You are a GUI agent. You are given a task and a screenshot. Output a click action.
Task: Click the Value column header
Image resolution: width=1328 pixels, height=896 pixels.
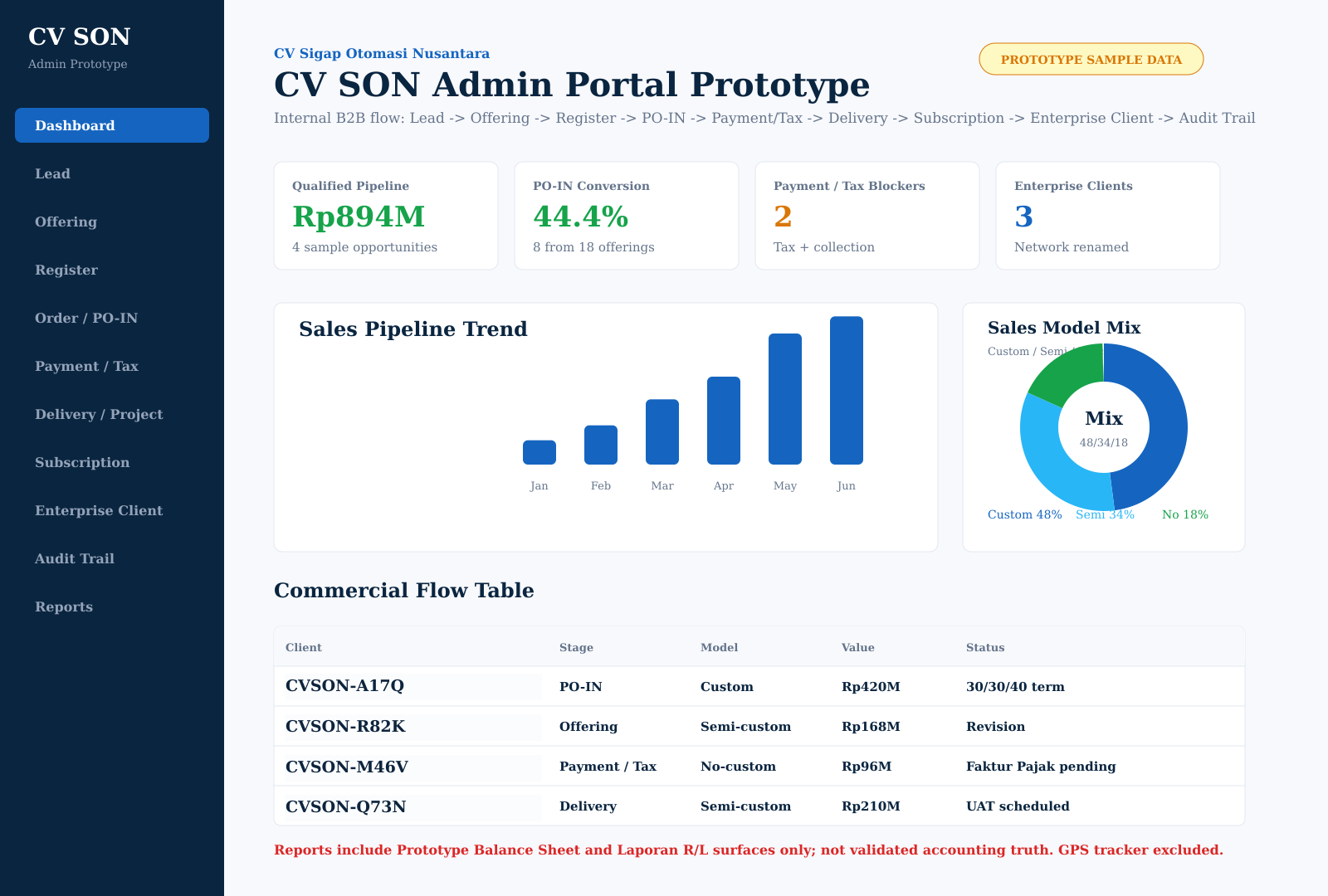[858, 647]
